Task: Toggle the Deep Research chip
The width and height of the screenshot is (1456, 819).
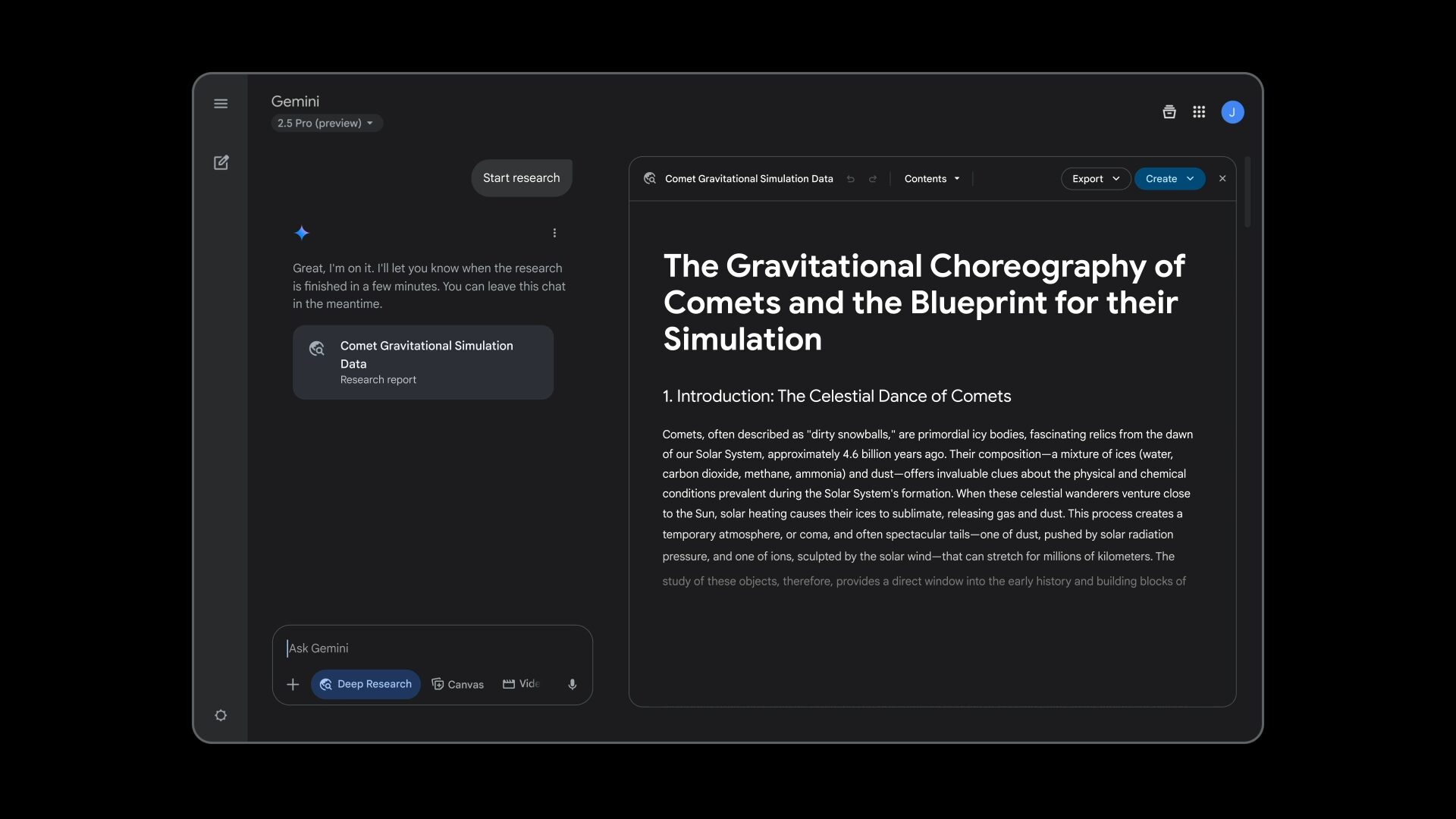Action: click(366, 684)
